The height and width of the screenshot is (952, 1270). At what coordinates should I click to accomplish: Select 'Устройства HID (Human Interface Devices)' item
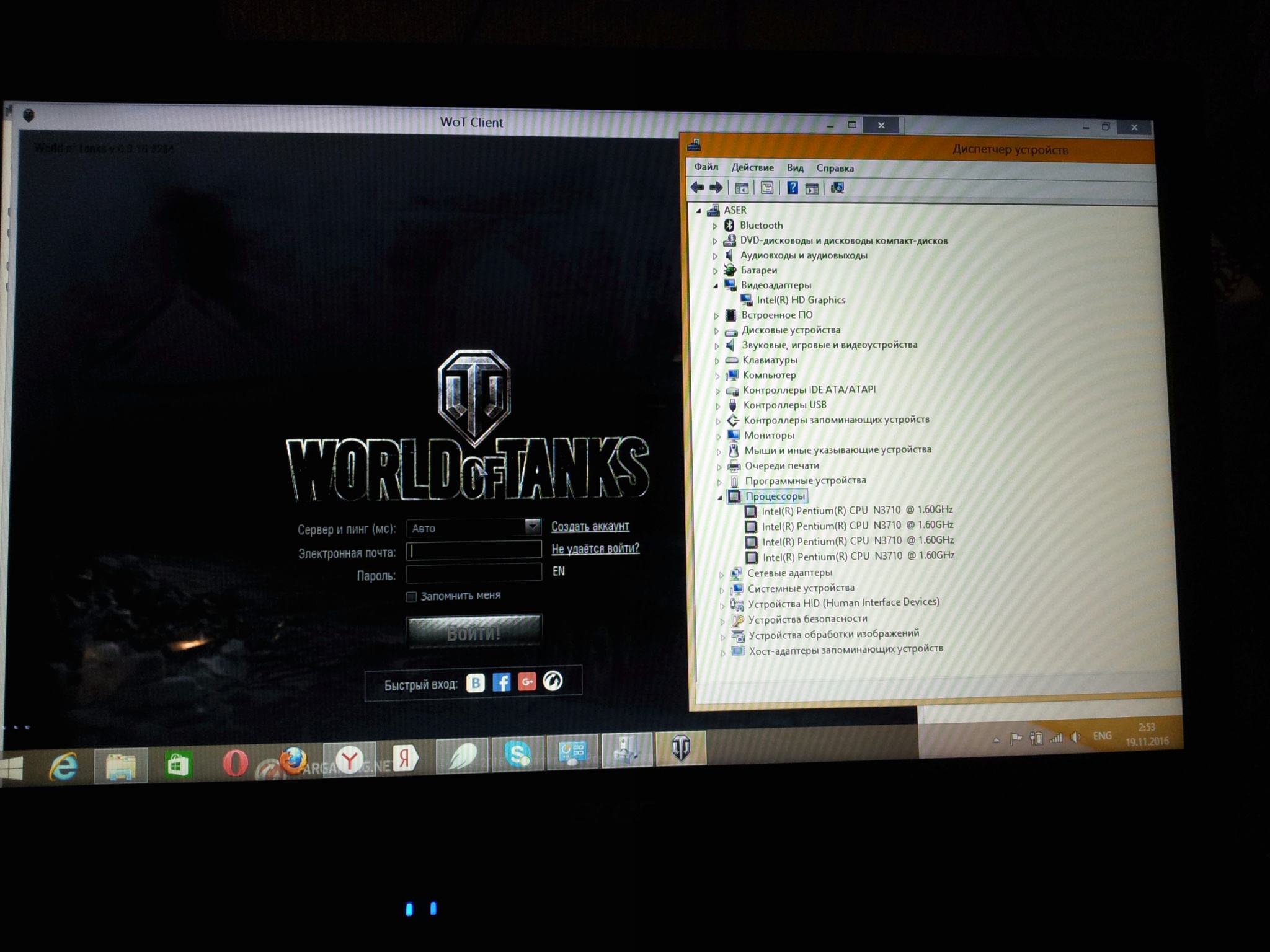843,603
